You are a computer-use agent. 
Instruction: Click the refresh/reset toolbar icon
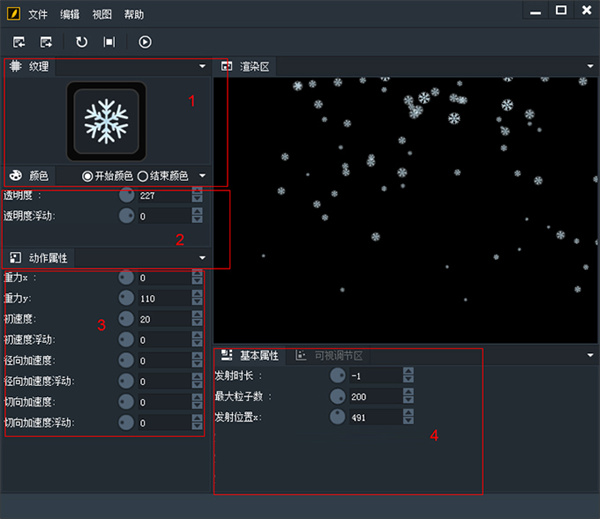[82, 42]
